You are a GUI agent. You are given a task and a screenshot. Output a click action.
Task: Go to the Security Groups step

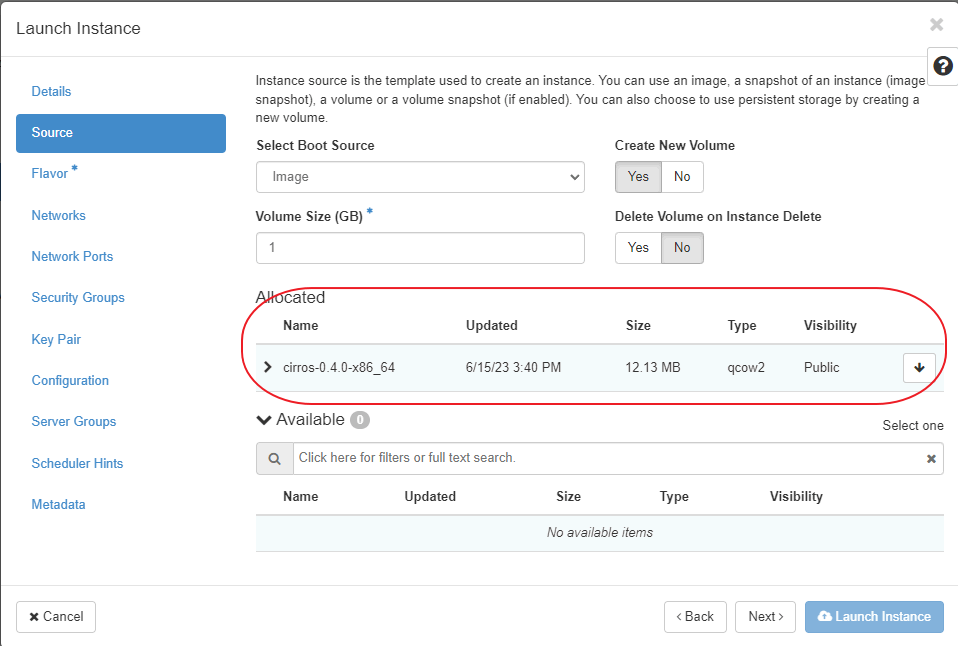click(x=78, y=298)
